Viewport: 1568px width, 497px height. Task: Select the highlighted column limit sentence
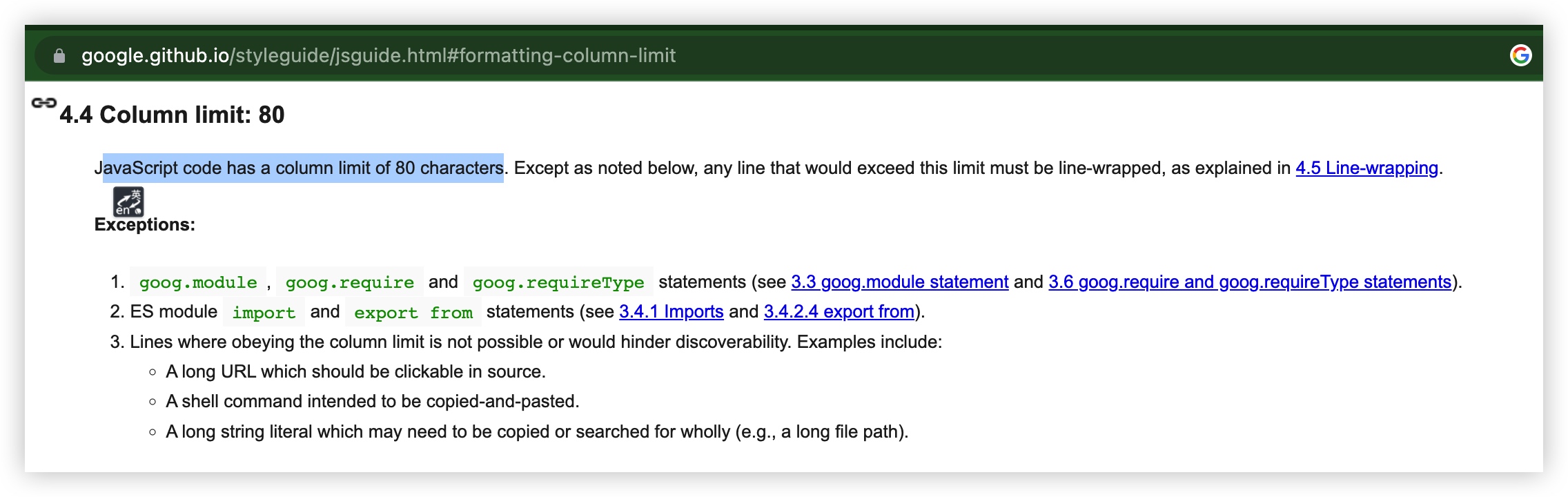pos(302,167)
